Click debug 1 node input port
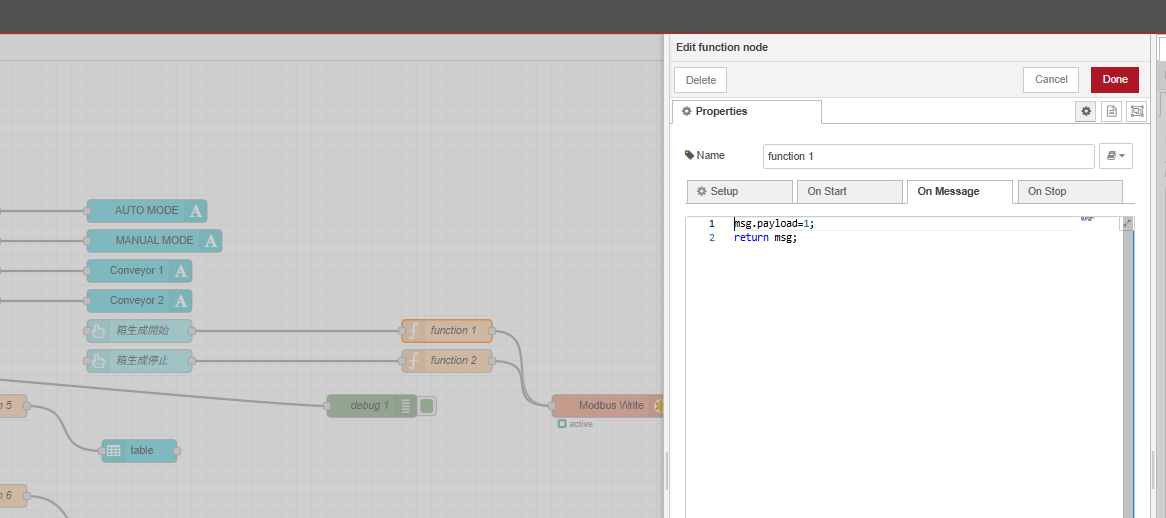 326,406
